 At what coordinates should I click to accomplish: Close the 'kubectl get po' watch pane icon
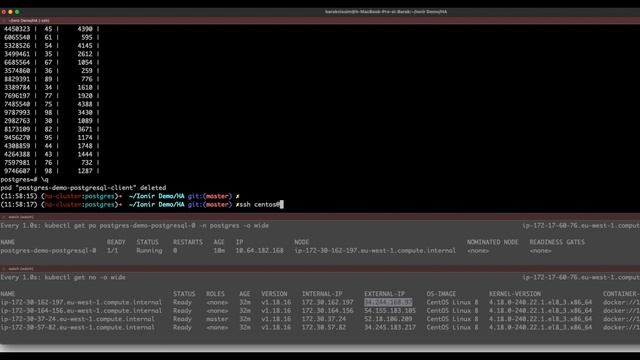pyautogui.click(x=4, y=217)
